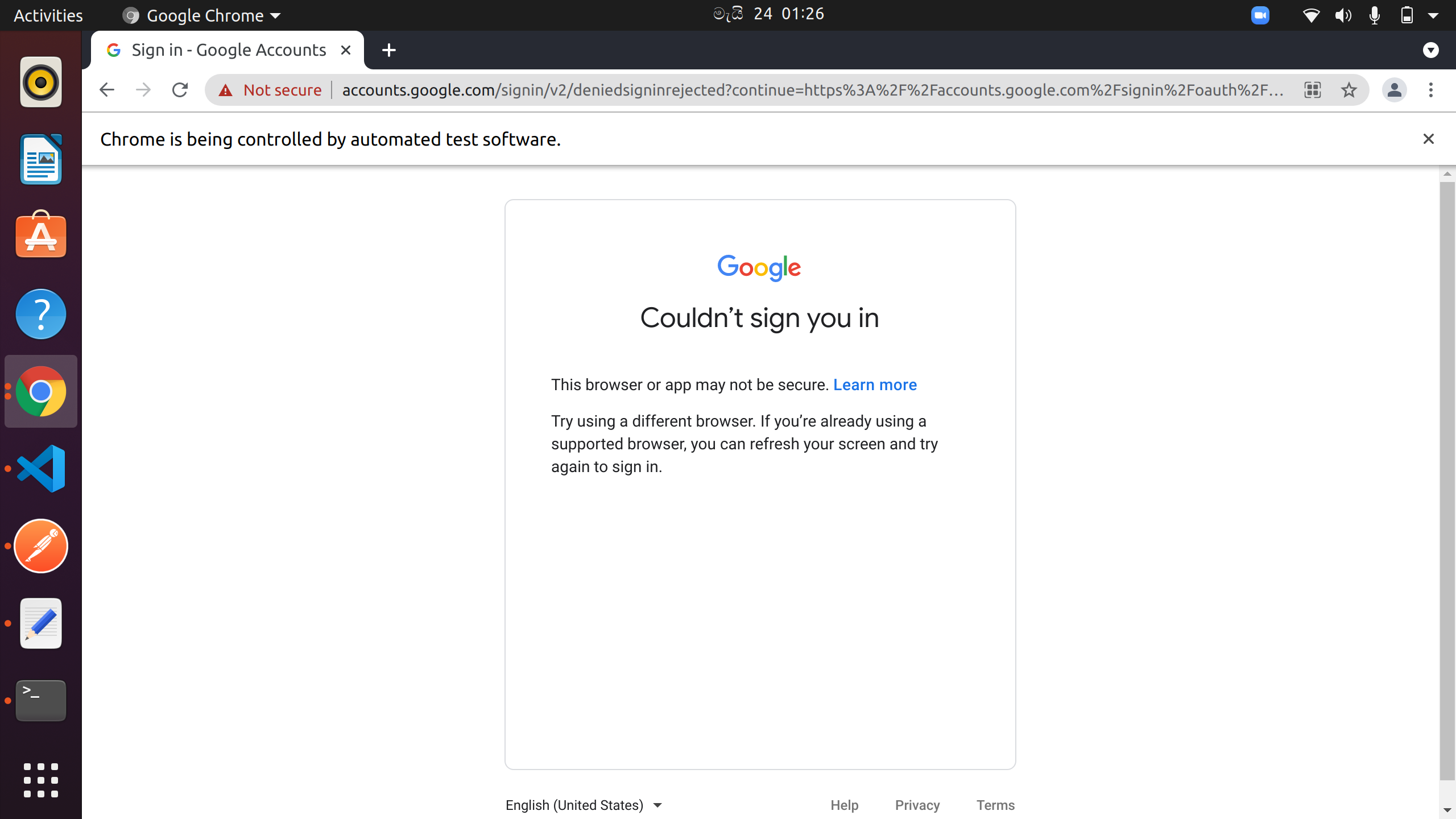Open the Activities overview

pyautogui.click(x=48, y=15)
